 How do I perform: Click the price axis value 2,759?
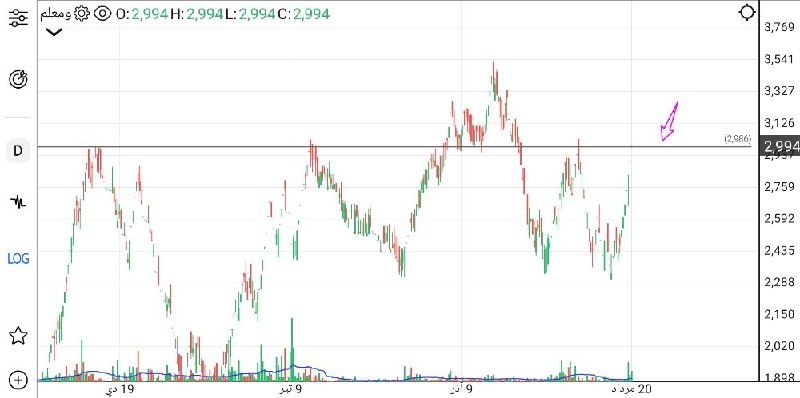(780, 187)
